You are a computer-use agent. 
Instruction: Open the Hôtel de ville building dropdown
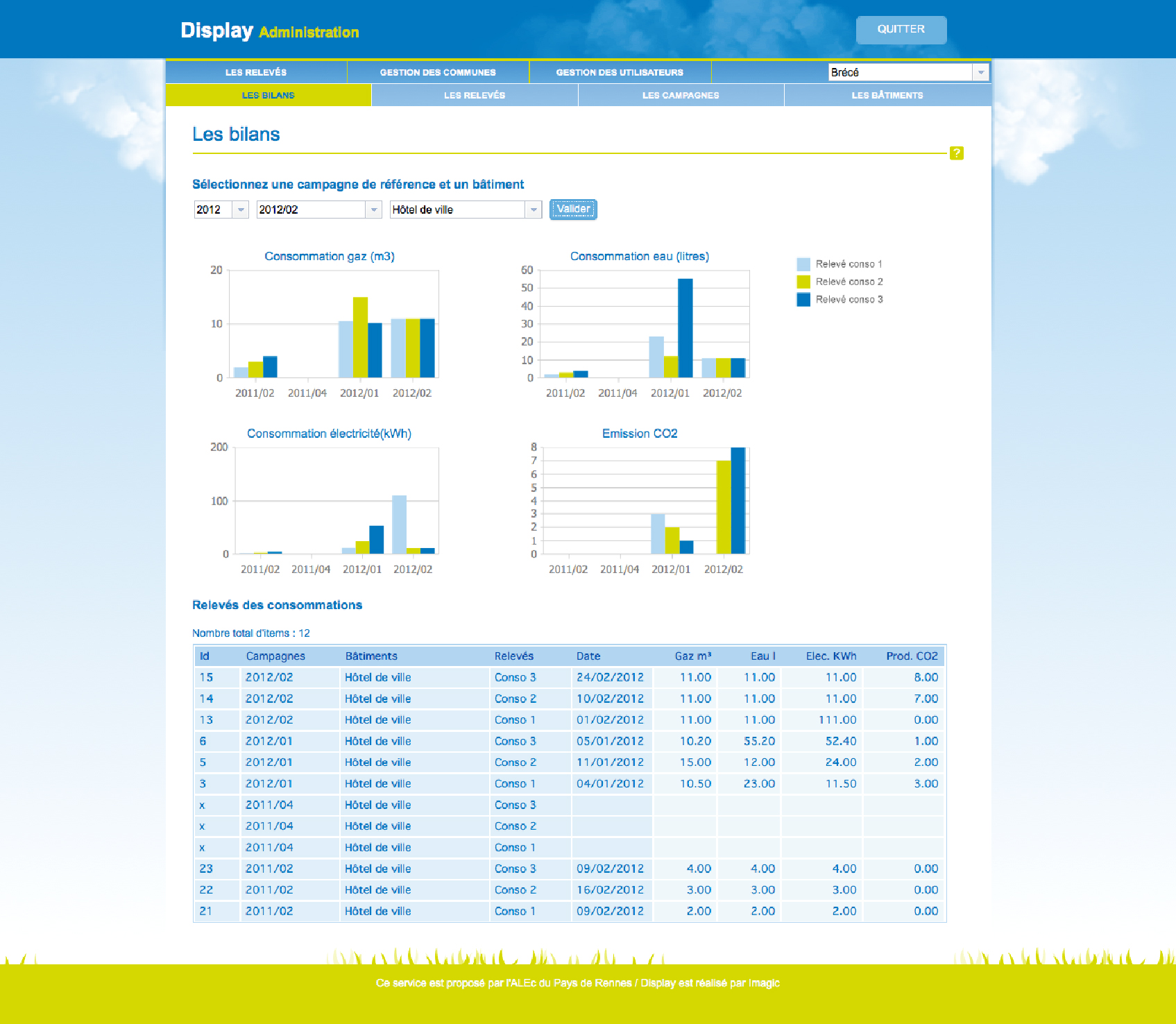tap(534, 210)
